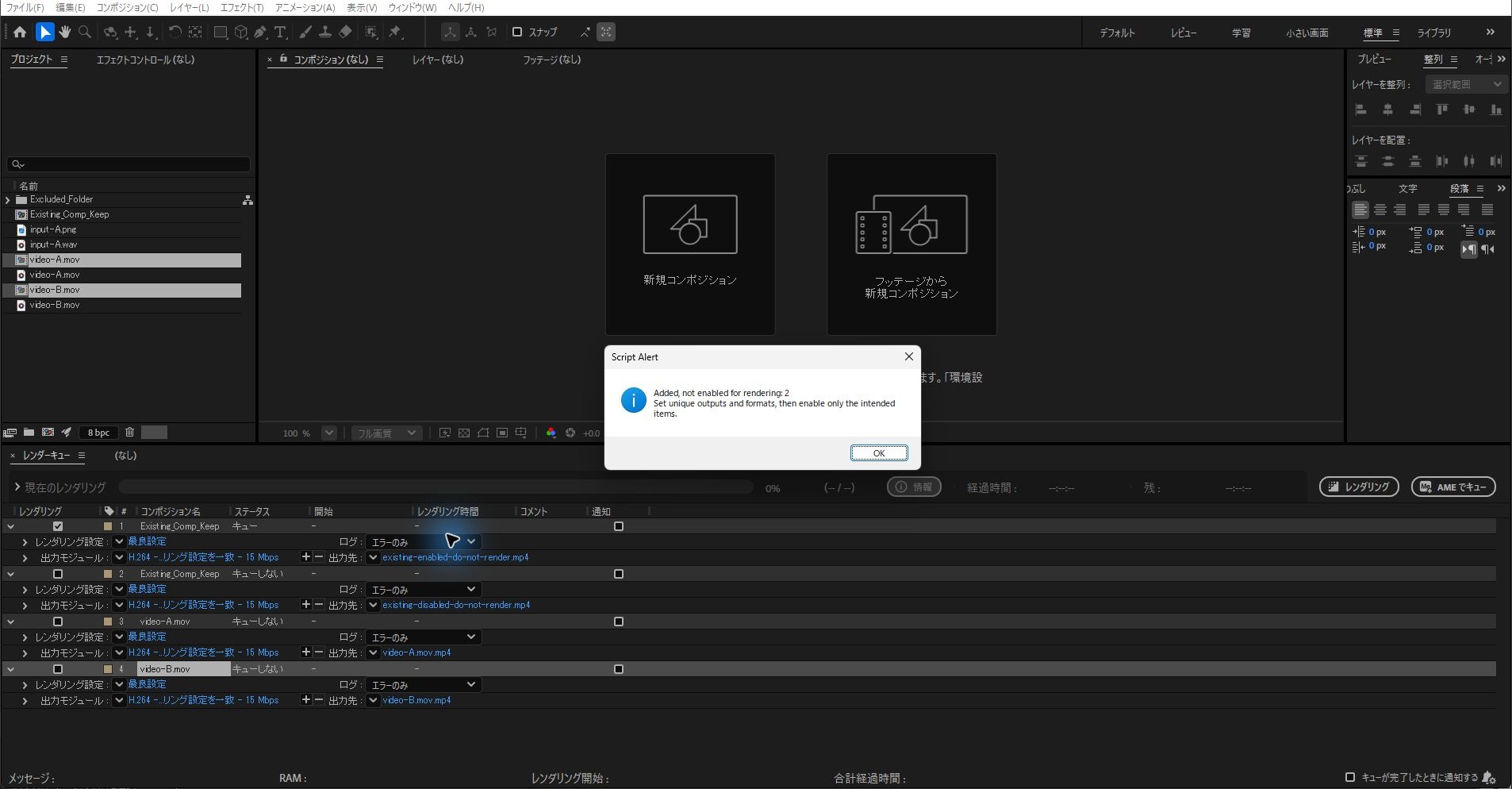Open output file link video-B.mov.mp4
Viewport: 1512px width, 789px height.
tap(416, 700)
